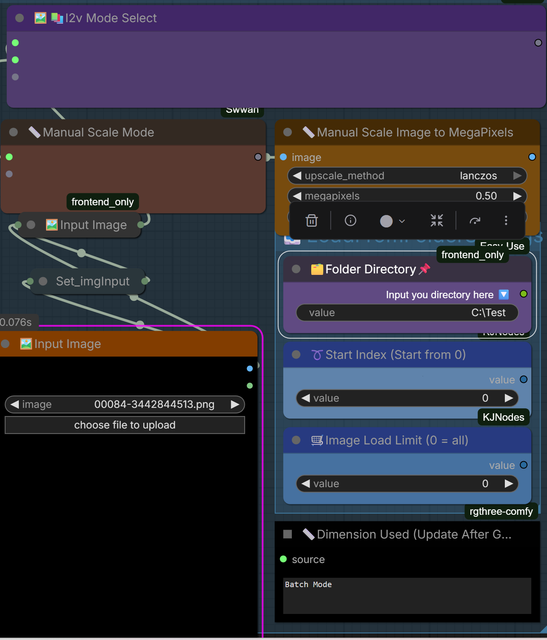The image size is (547, 640).
Task: Toggle collapse dot on Set_imgInput node
Action: coord(42,281)
